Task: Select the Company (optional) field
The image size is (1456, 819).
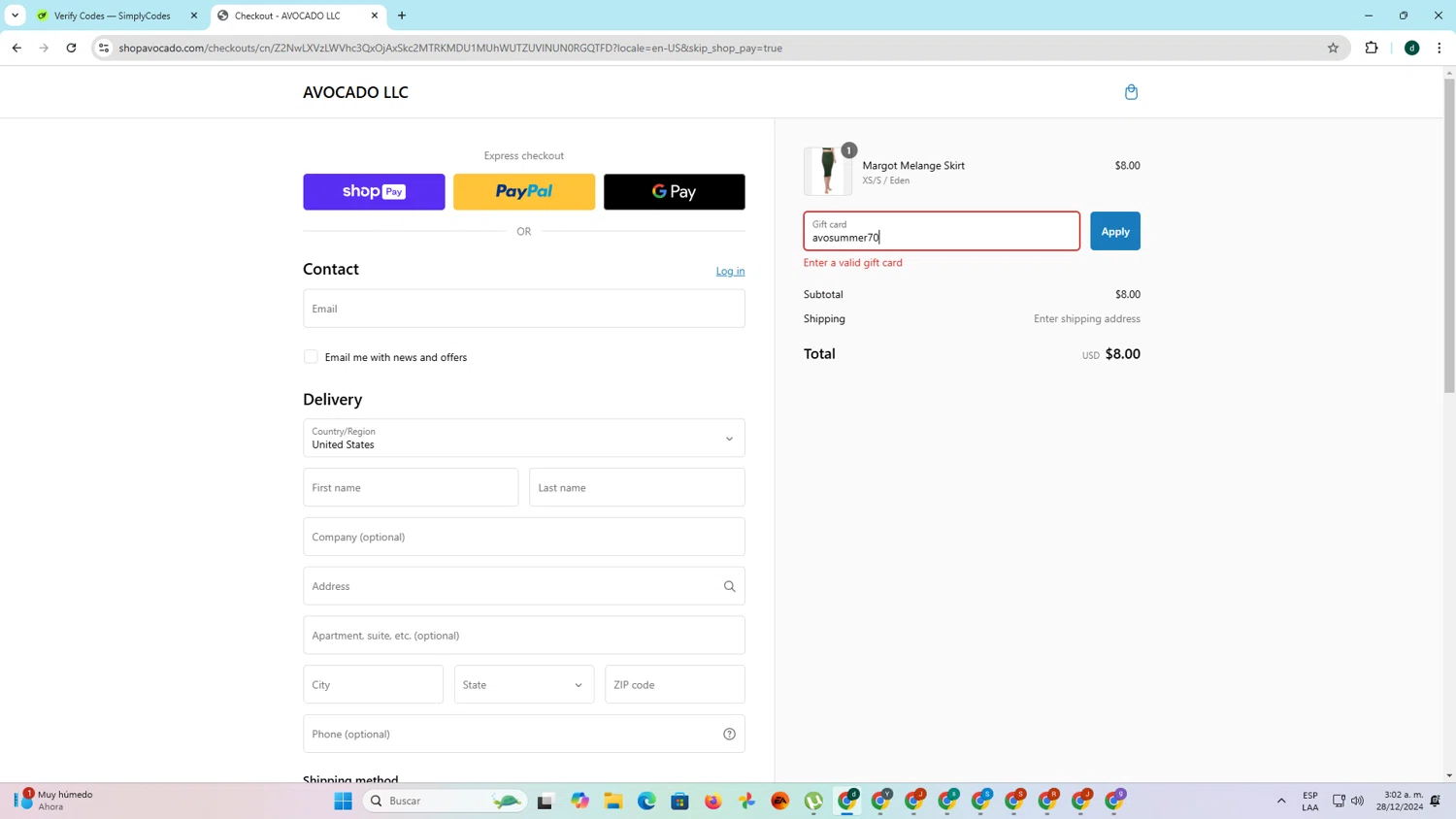Action: 524,537
